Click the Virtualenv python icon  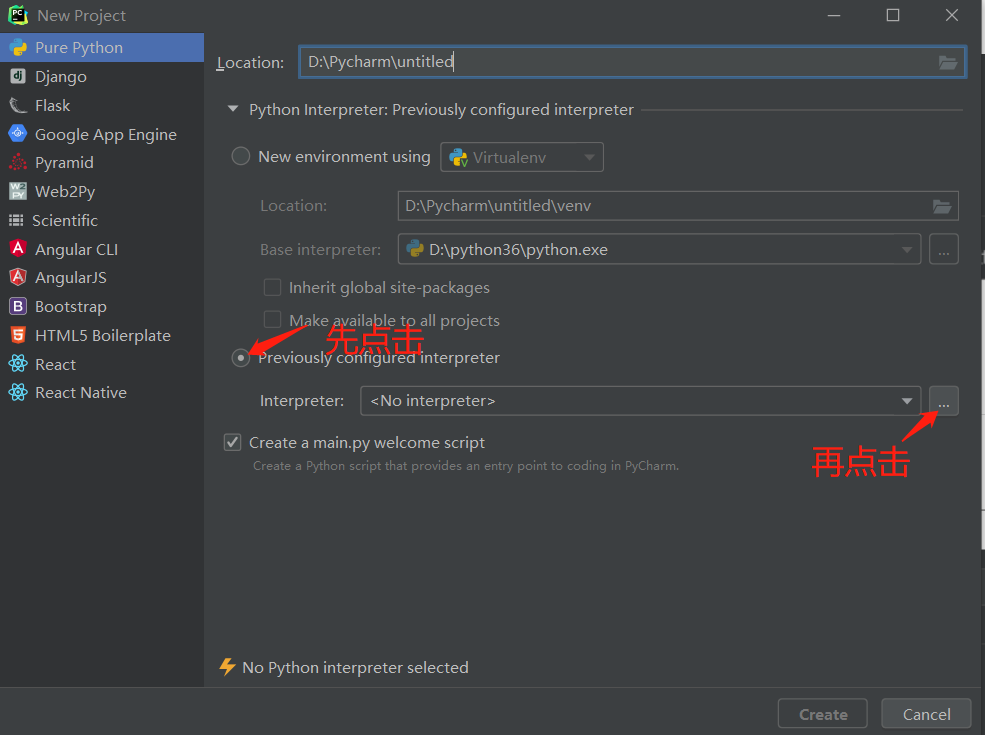[459, 157]
